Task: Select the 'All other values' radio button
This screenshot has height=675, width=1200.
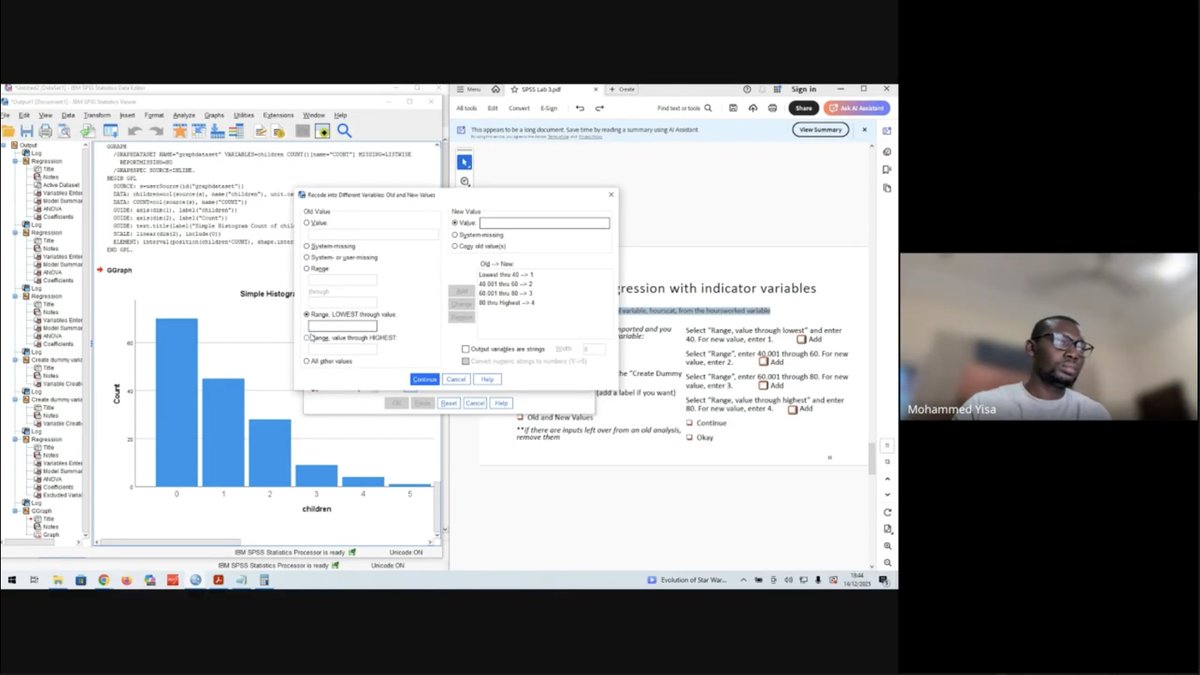Action: click(x=307, y=361)
